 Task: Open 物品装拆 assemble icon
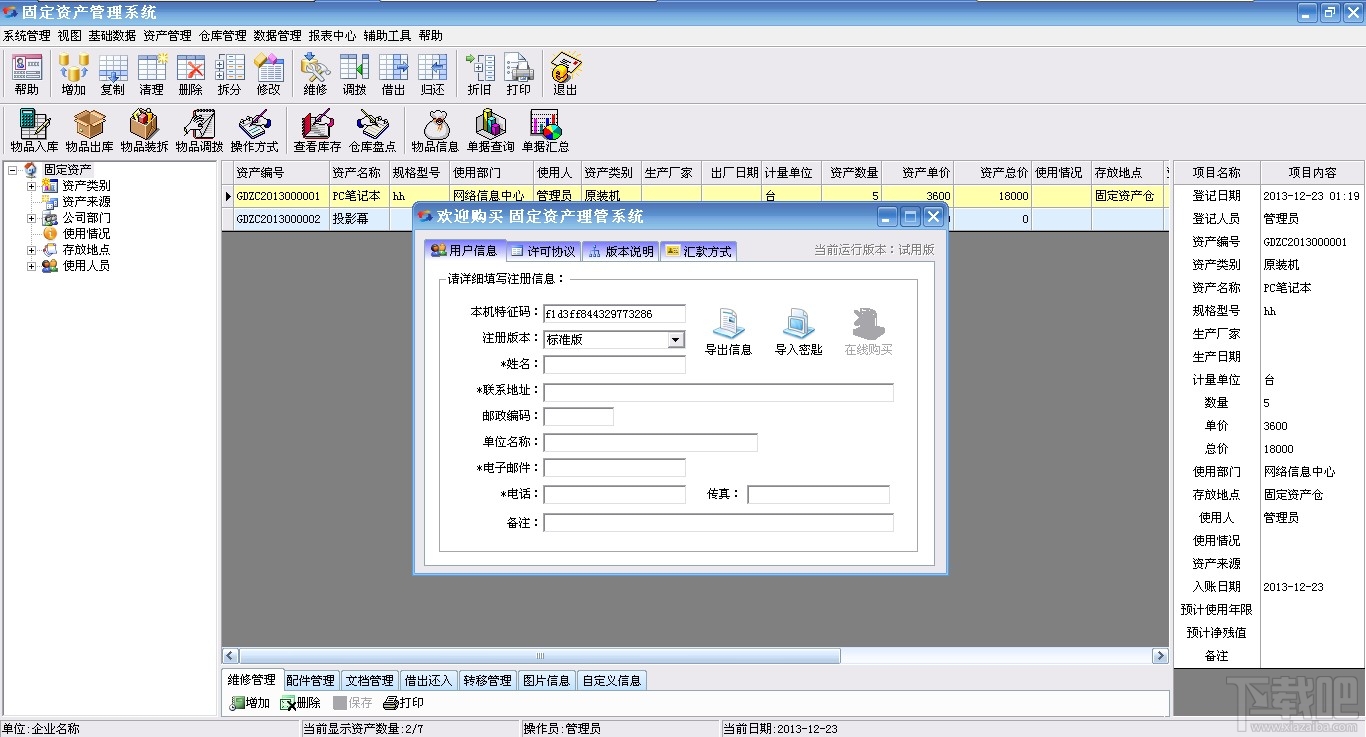click(145, 131)
